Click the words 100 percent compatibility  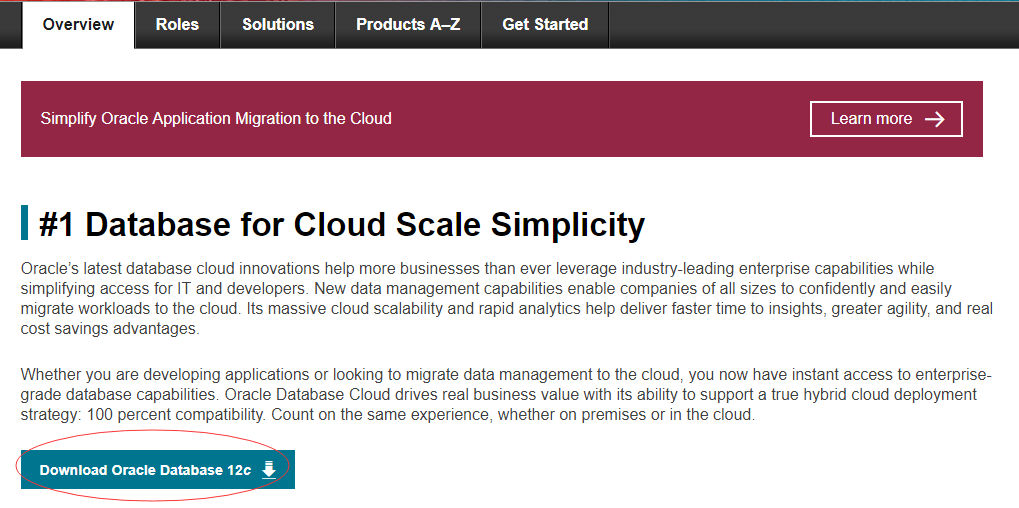click(174, 415)
